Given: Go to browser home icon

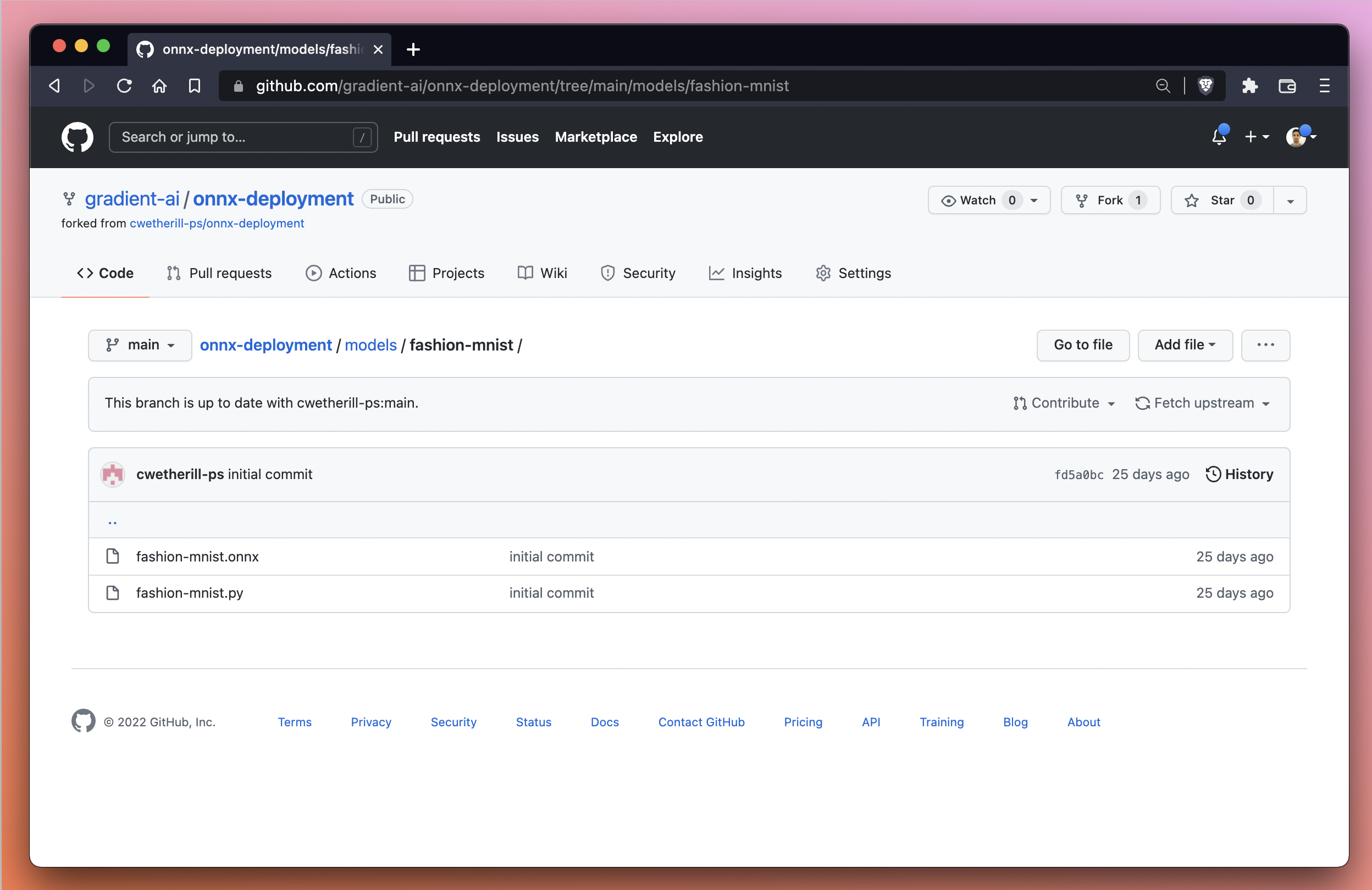Looking at the screenshot, I should pyautogui.click(x=159, y=86).
